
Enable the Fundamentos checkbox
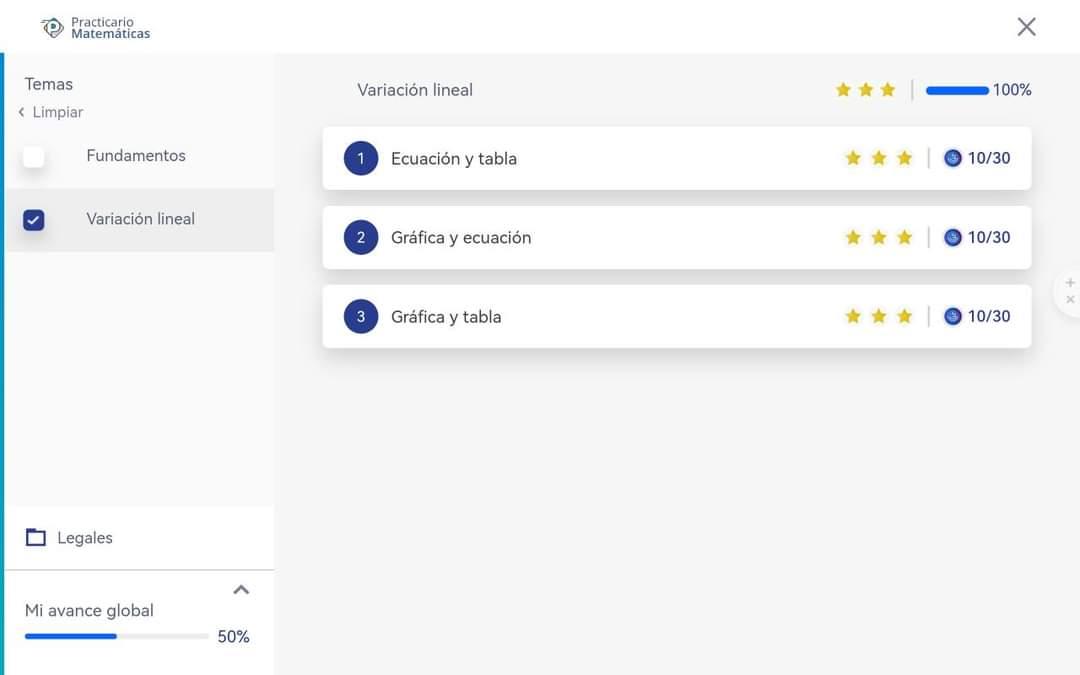(34, 157)
